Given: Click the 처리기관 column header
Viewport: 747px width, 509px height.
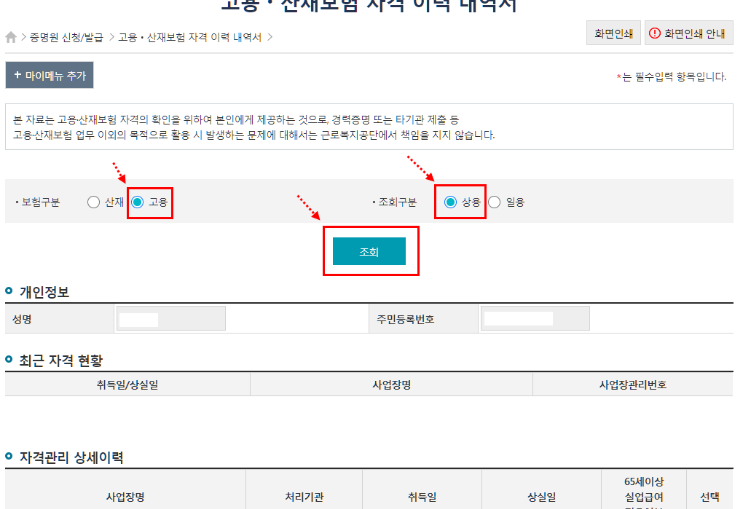Looking at the screenshot, I should coord(304,497).
